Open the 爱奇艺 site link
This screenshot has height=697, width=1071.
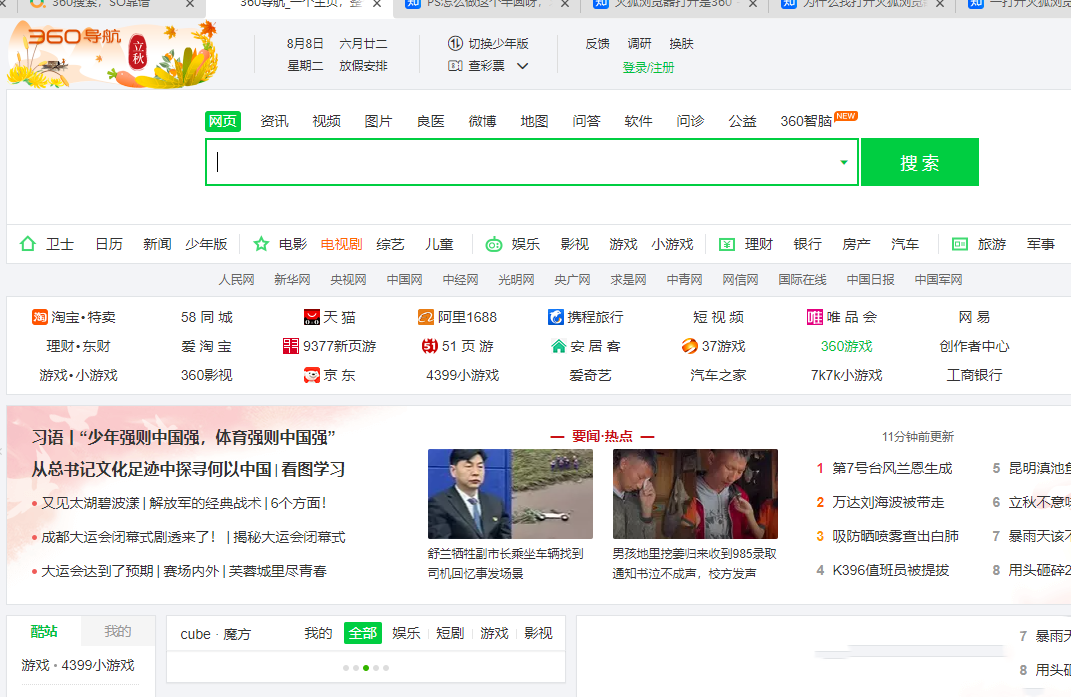pyautogui.click(x=590, y=375)
